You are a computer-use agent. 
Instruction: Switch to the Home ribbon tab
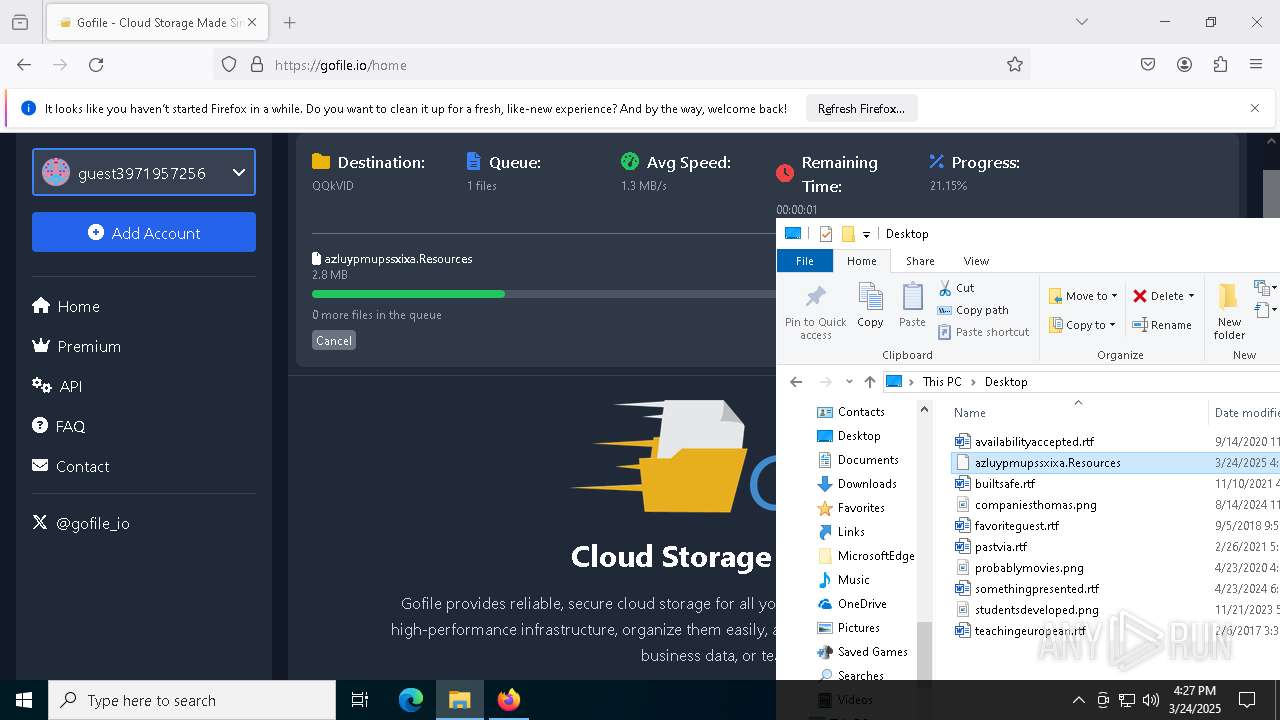coord(861,261)
